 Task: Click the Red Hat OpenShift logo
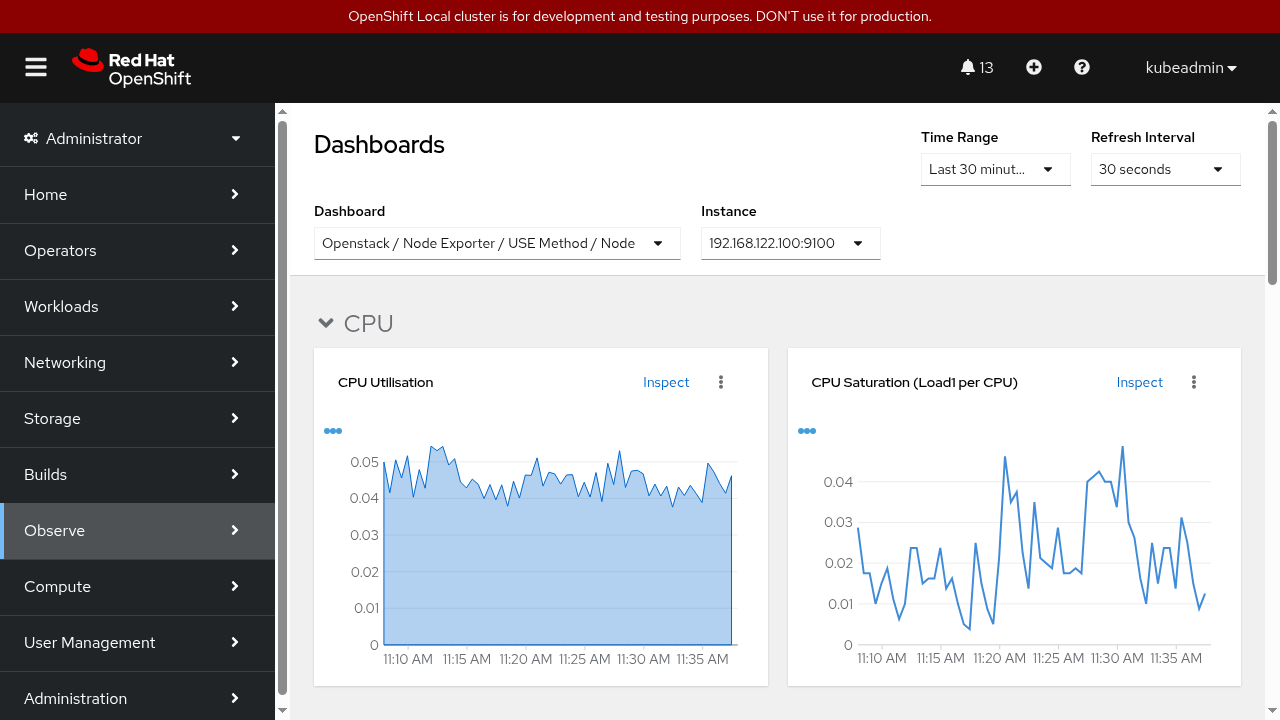click(x=131, y=67)
